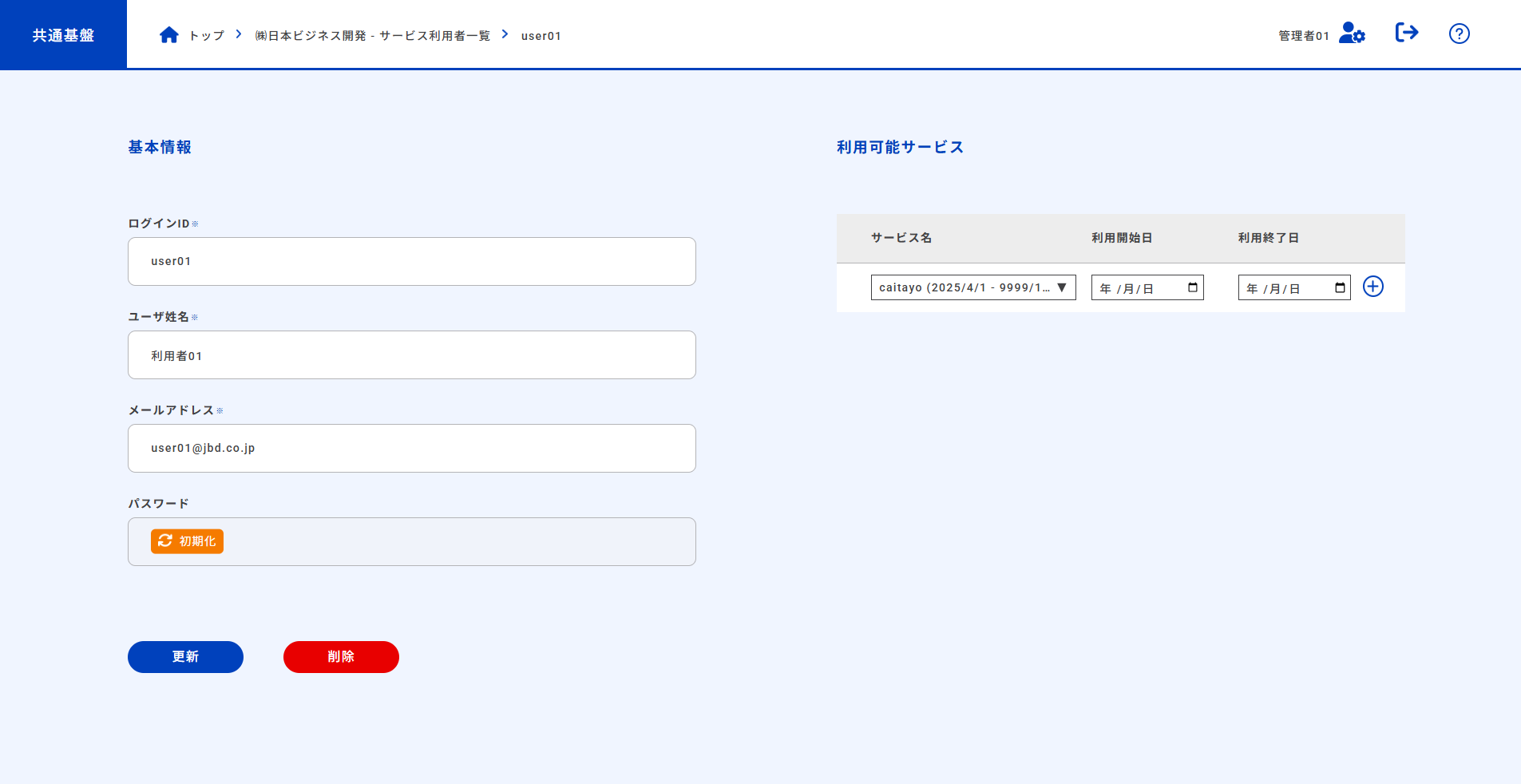Open the calendar icon under 利用開始日
The image size is (1521, 784).
pyautogui.click(x=1192, y=287)
